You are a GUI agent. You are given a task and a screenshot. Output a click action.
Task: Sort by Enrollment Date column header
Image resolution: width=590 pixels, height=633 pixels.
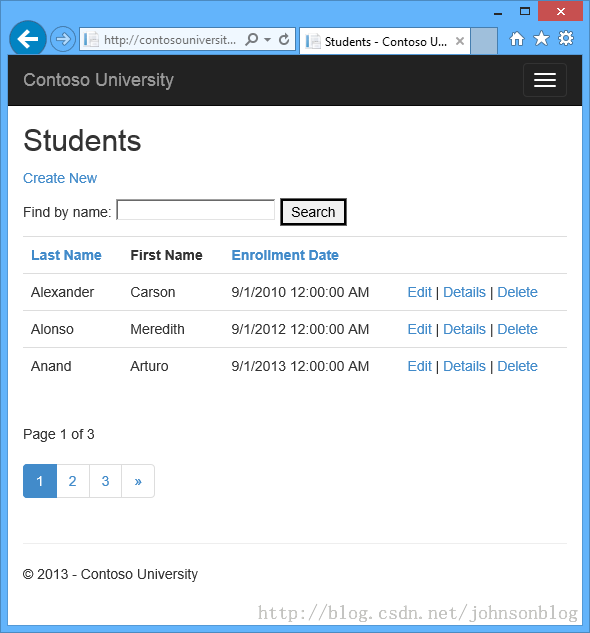[x=285, y=255]
